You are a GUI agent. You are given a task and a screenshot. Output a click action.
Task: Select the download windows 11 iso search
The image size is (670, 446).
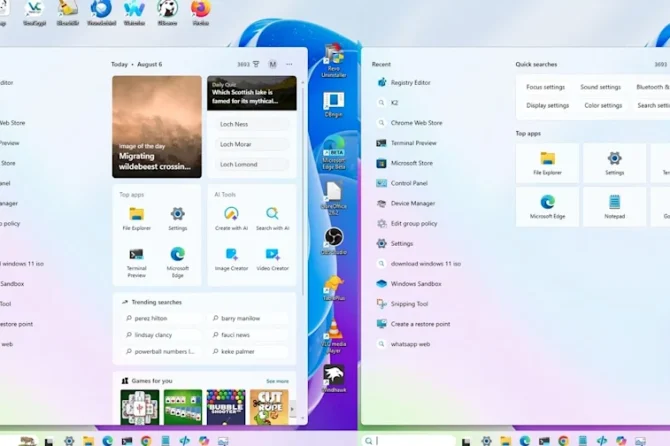pyautogui.click(x=419, y=264)
